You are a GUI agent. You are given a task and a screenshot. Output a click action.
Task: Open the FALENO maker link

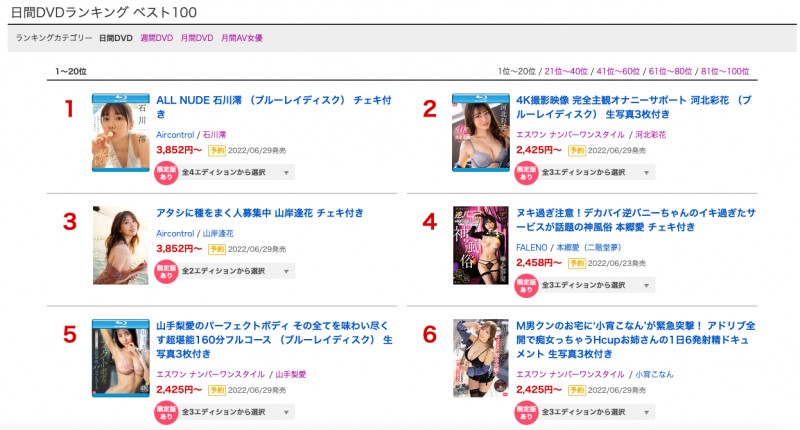(x=531, y=246)
